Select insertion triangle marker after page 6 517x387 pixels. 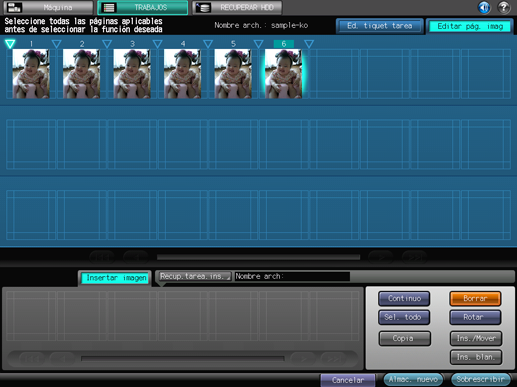[x=309, y=44]
